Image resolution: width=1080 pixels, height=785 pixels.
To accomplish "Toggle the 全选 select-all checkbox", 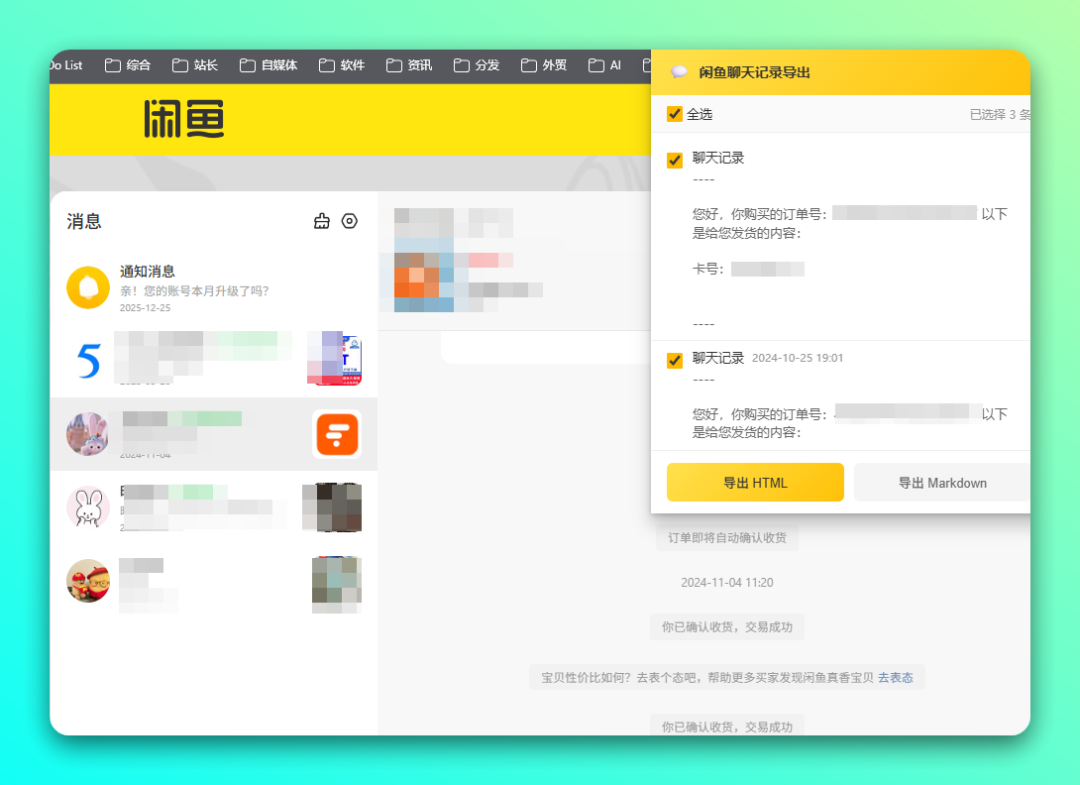I will 675,114.
